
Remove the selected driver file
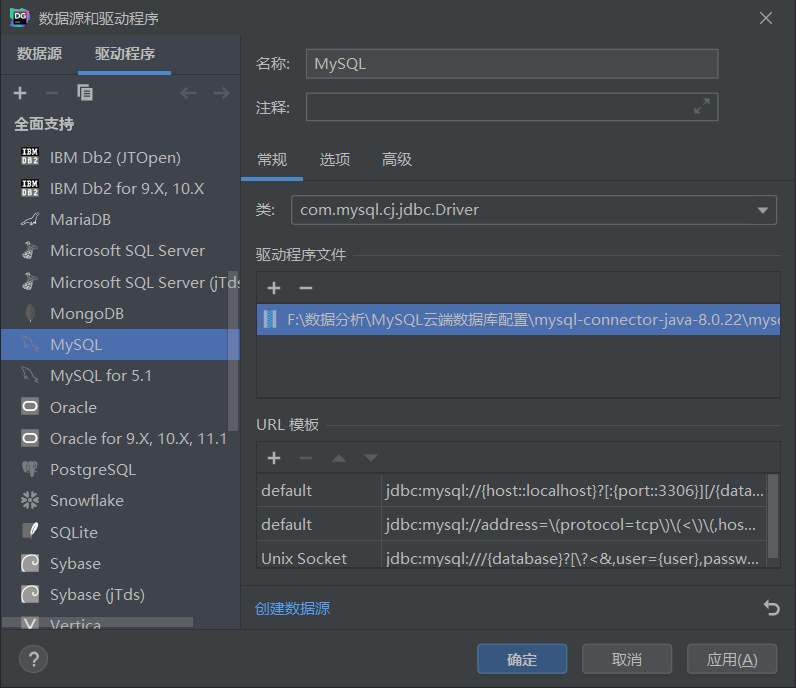tap(306, 288)
